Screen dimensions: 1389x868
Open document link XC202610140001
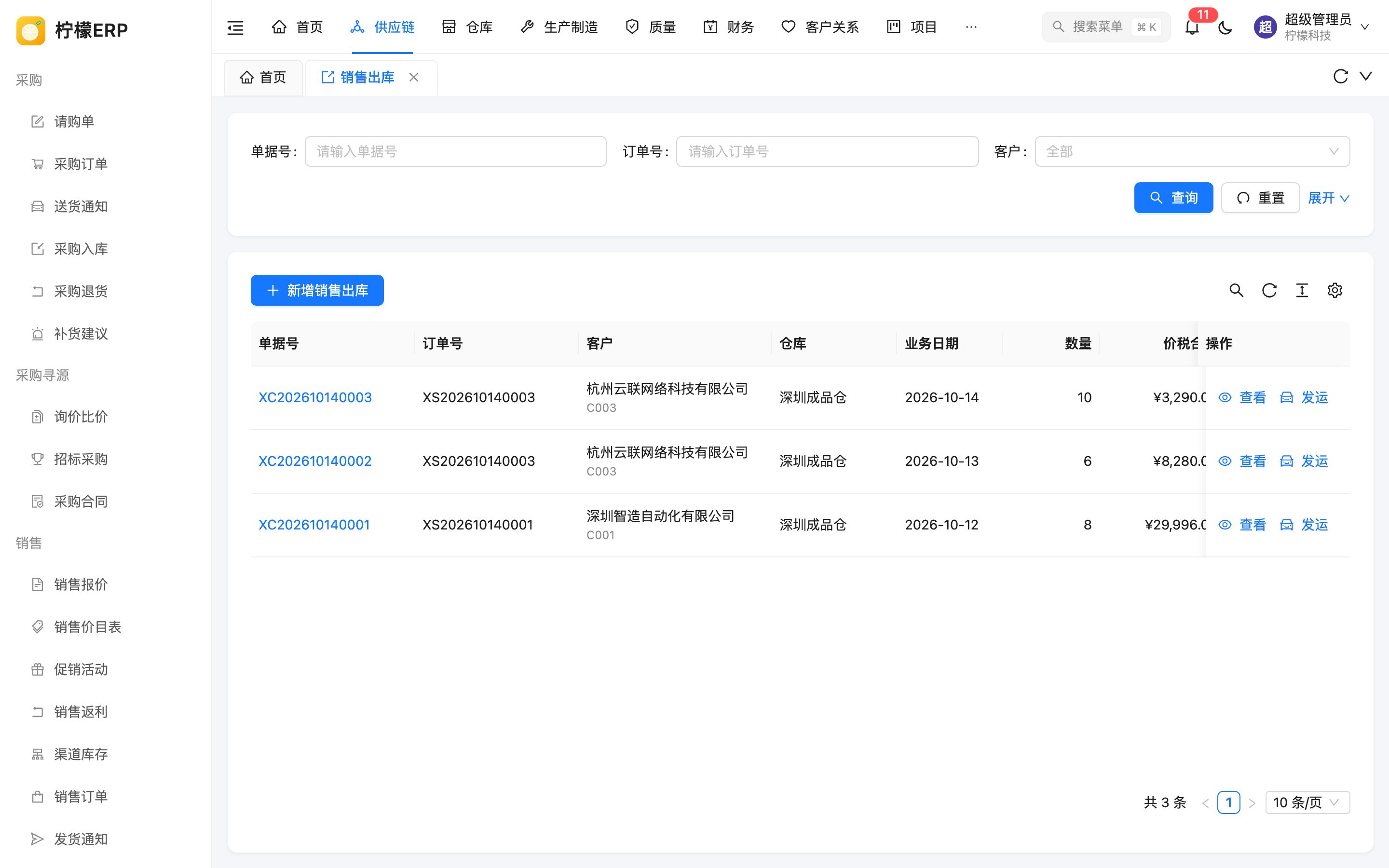[314, 525]
